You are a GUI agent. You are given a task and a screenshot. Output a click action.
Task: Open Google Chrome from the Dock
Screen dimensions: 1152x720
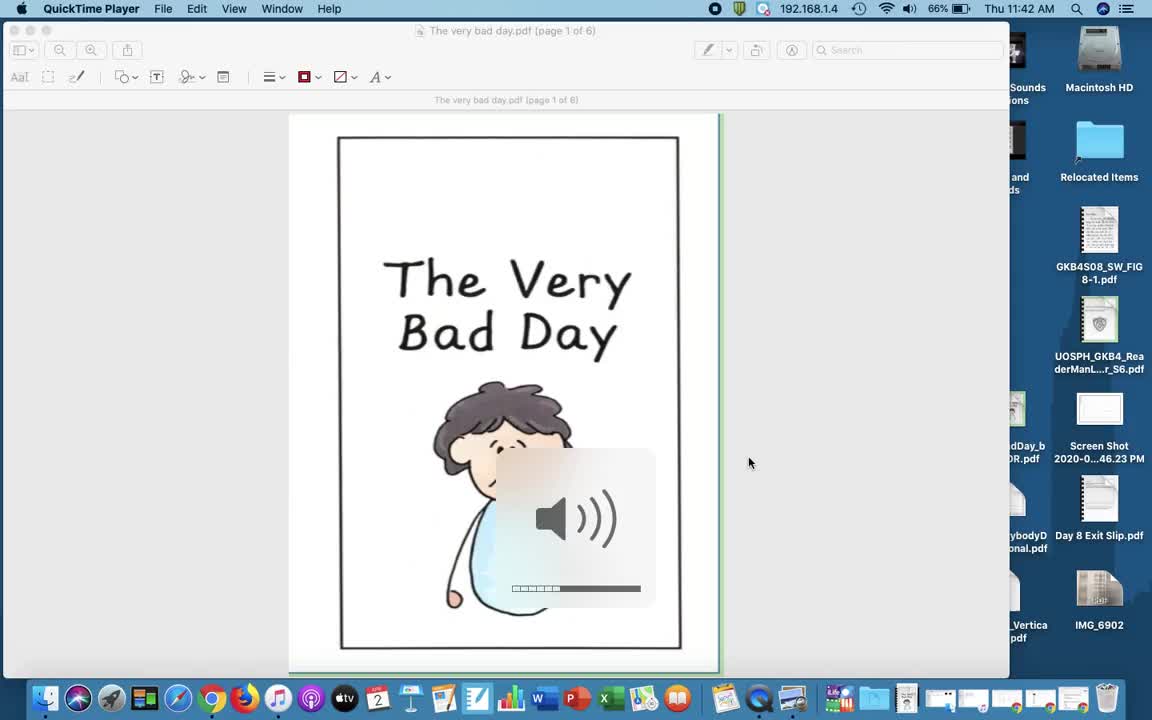tap(212, 698)
